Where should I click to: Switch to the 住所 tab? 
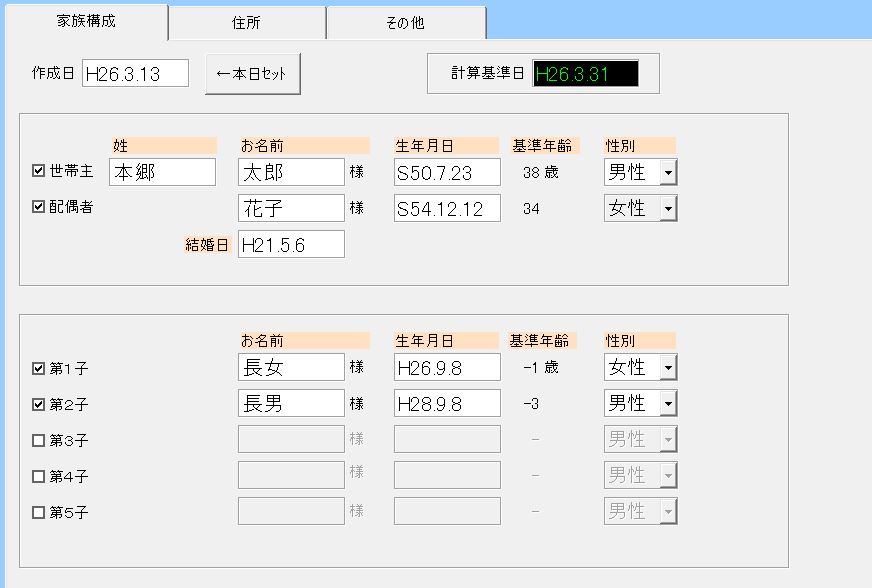tap(246, 23)
